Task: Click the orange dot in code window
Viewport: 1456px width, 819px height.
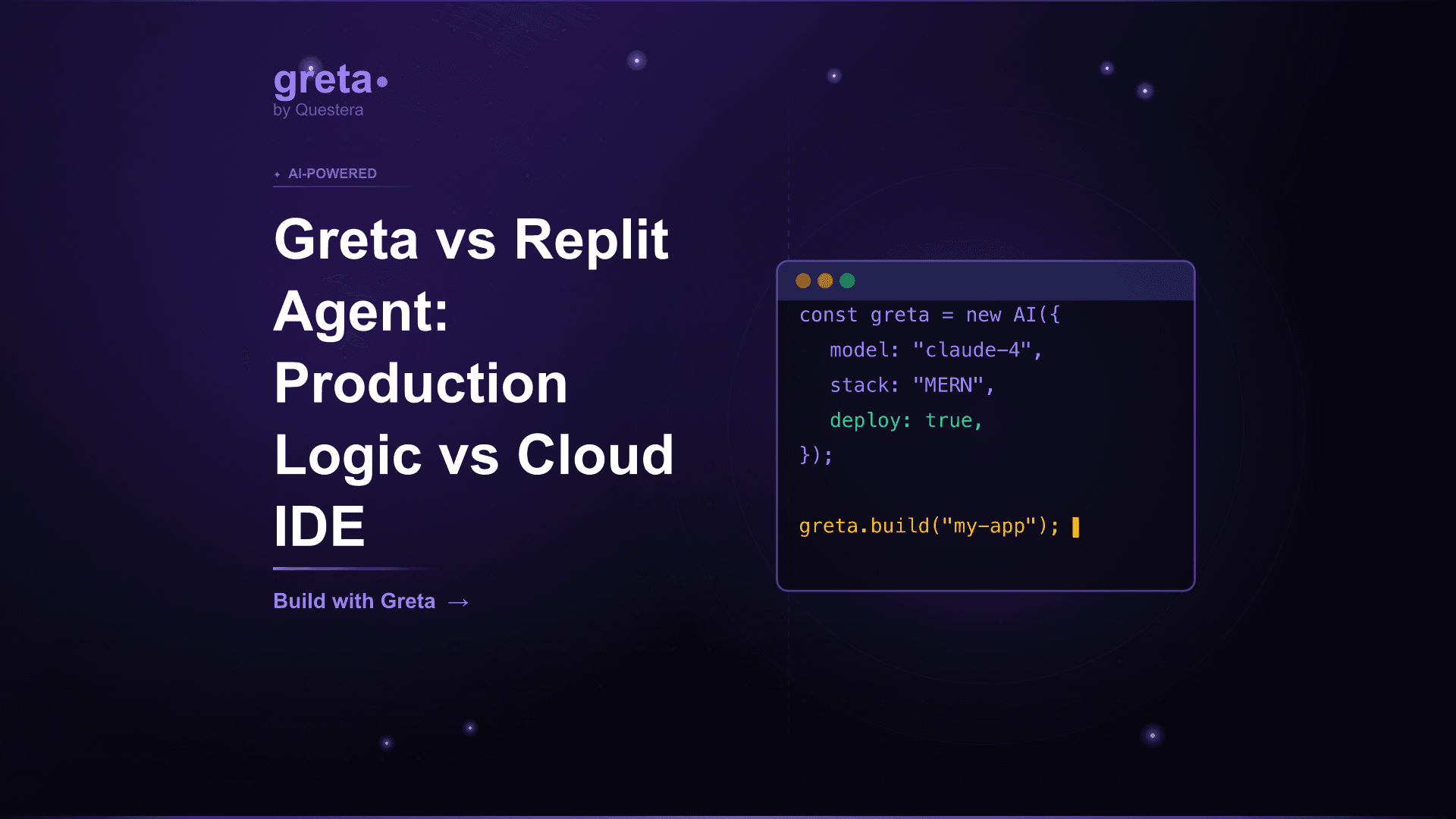Action: pyautogui.click(x=803, y=281)
